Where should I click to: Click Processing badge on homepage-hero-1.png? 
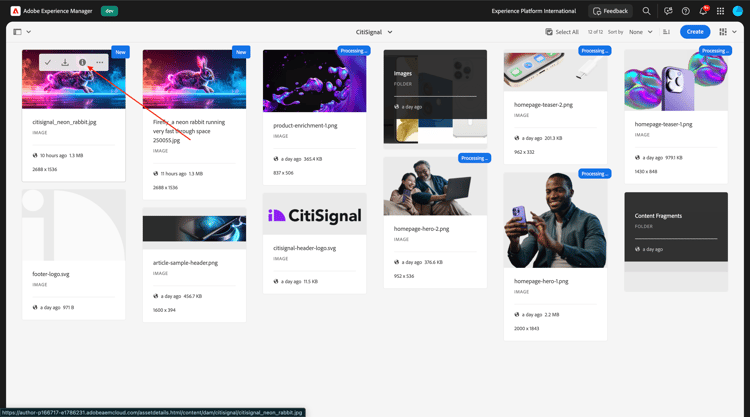click(595, 174)
